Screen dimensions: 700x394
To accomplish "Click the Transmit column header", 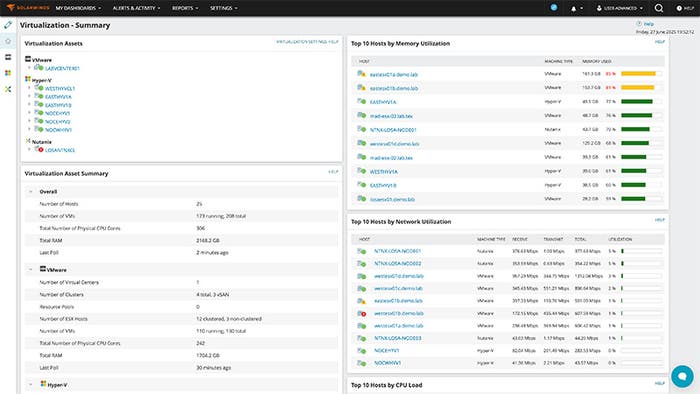I will (x=553, y=239).
